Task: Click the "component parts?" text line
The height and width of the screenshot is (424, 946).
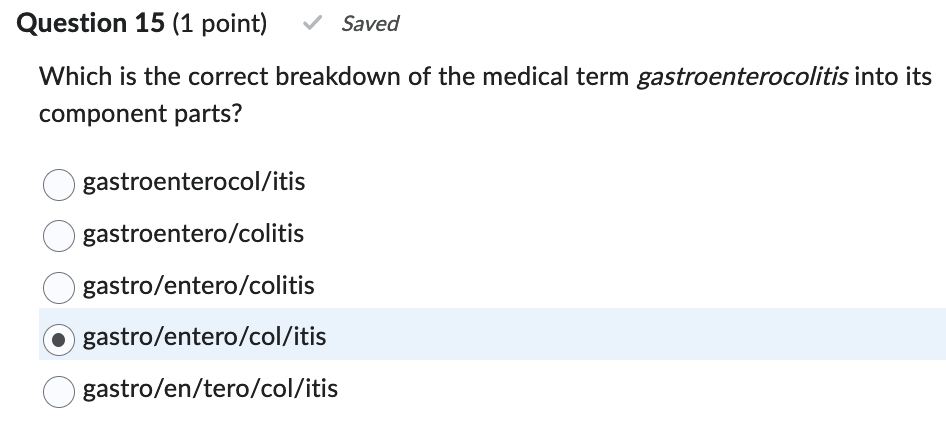Action: pos(140,114)
